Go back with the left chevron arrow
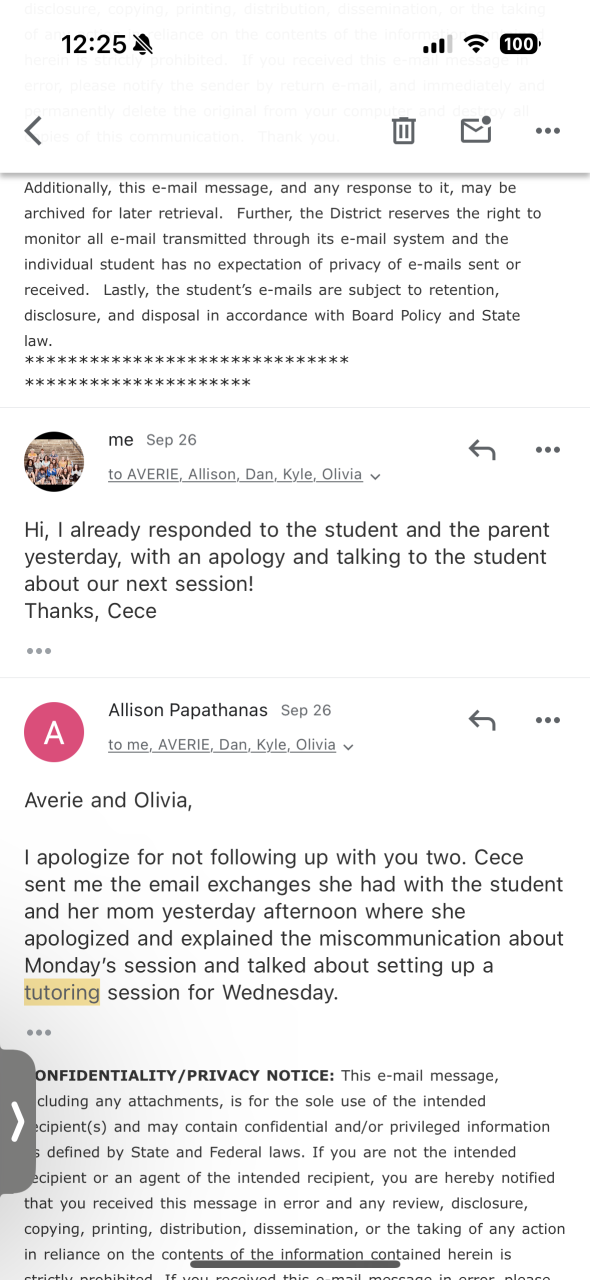Screen dimensions: 590x1280 33,130
